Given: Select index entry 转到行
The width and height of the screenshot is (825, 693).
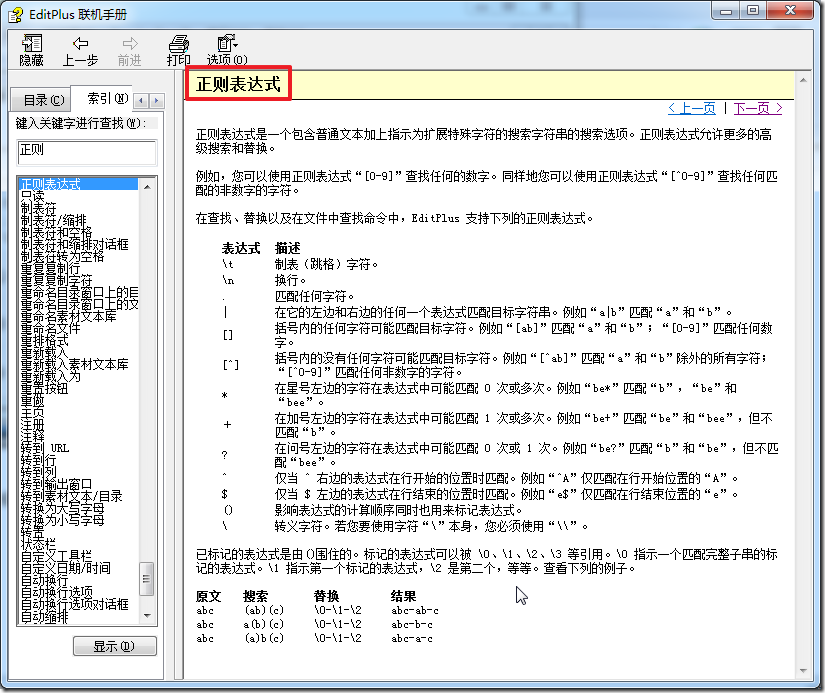Looking at the screenshot, I should pos(38,460).
